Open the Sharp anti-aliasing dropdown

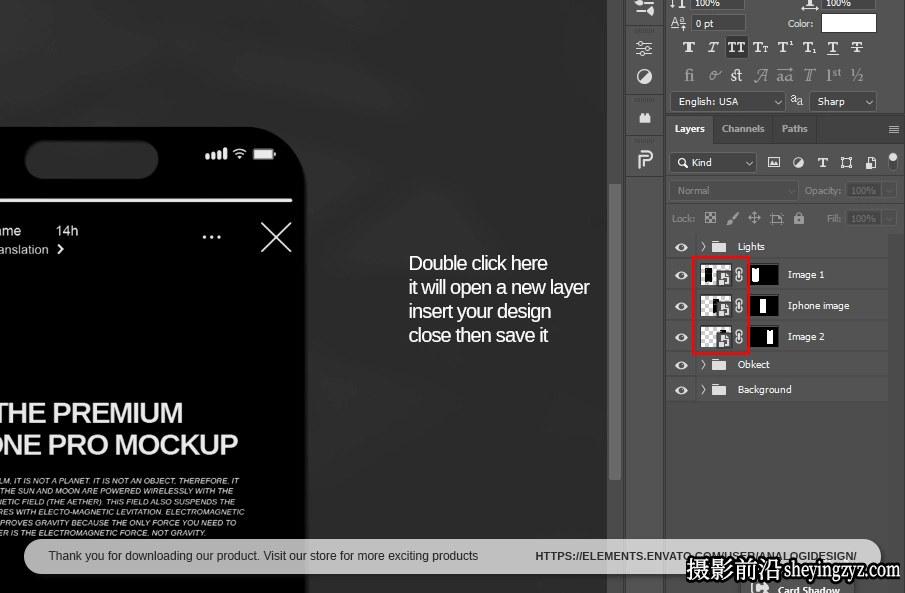[x=843, y=102]
